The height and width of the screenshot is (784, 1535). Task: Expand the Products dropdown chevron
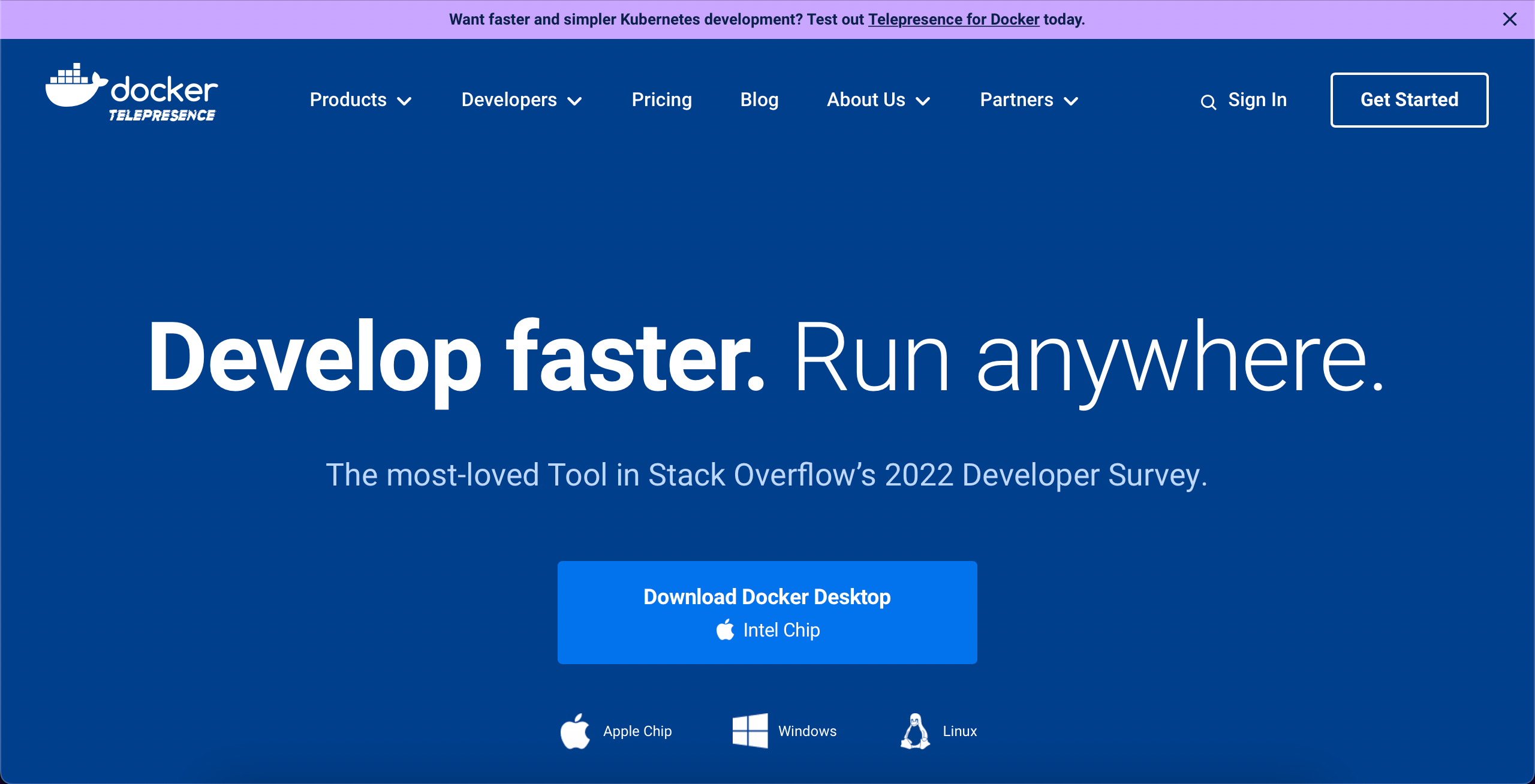click(x=405, y=101)
